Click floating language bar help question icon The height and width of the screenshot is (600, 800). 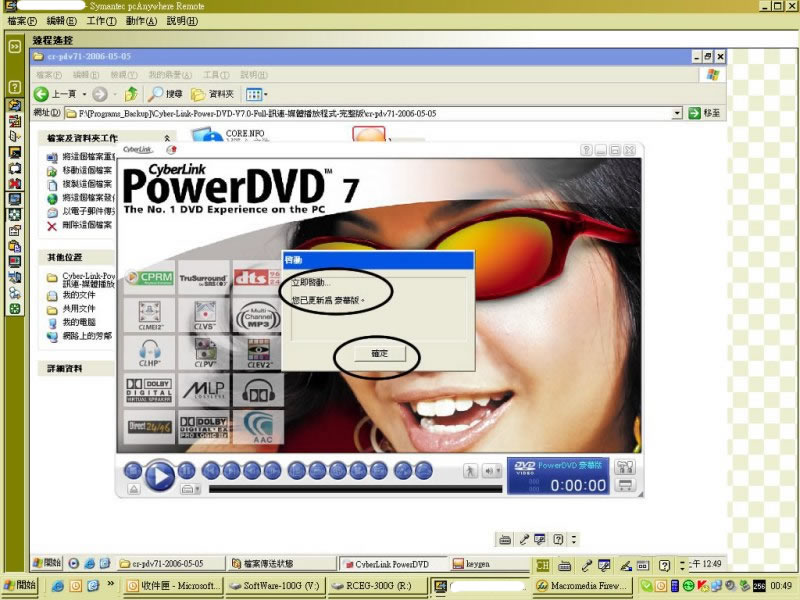pos(559,539)
